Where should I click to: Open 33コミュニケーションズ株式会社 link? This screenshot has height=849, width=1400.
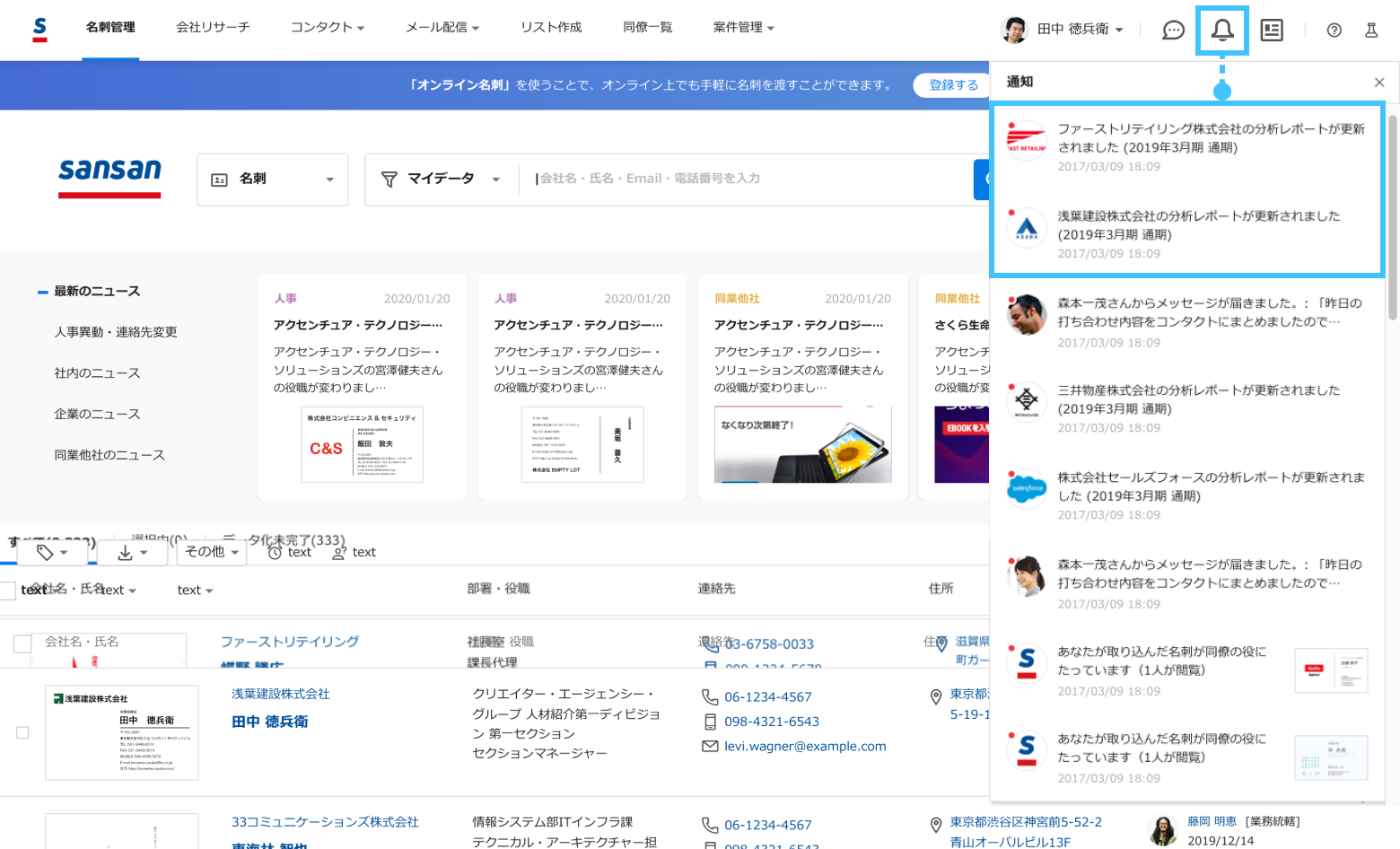coord(325,822)
